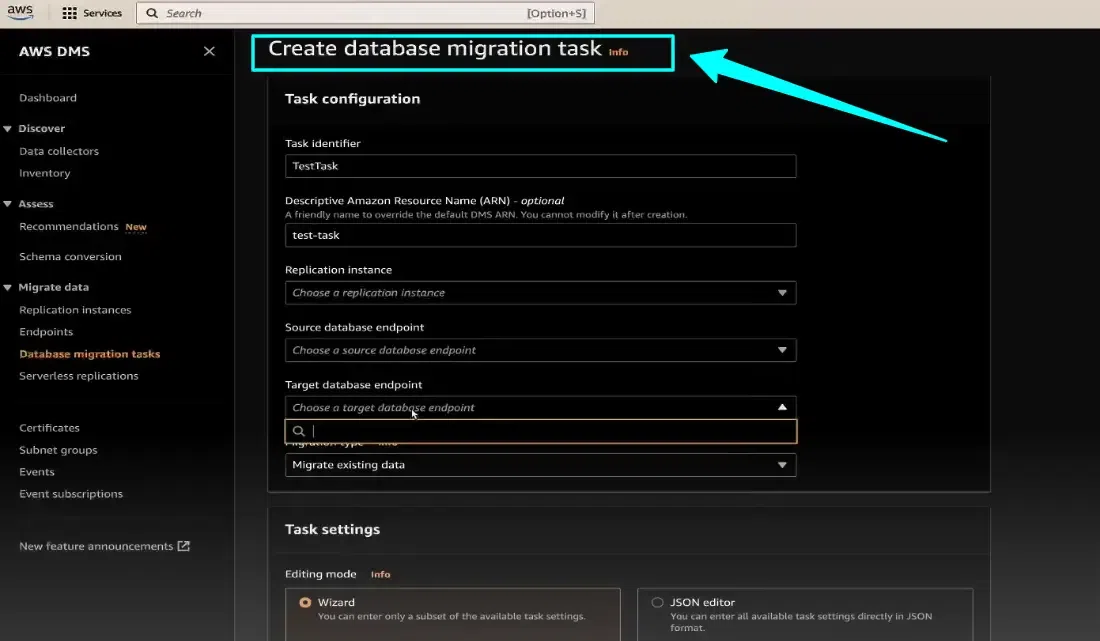
Task: Collapse the Migrate data section
Action: click(x=8, y=288)
